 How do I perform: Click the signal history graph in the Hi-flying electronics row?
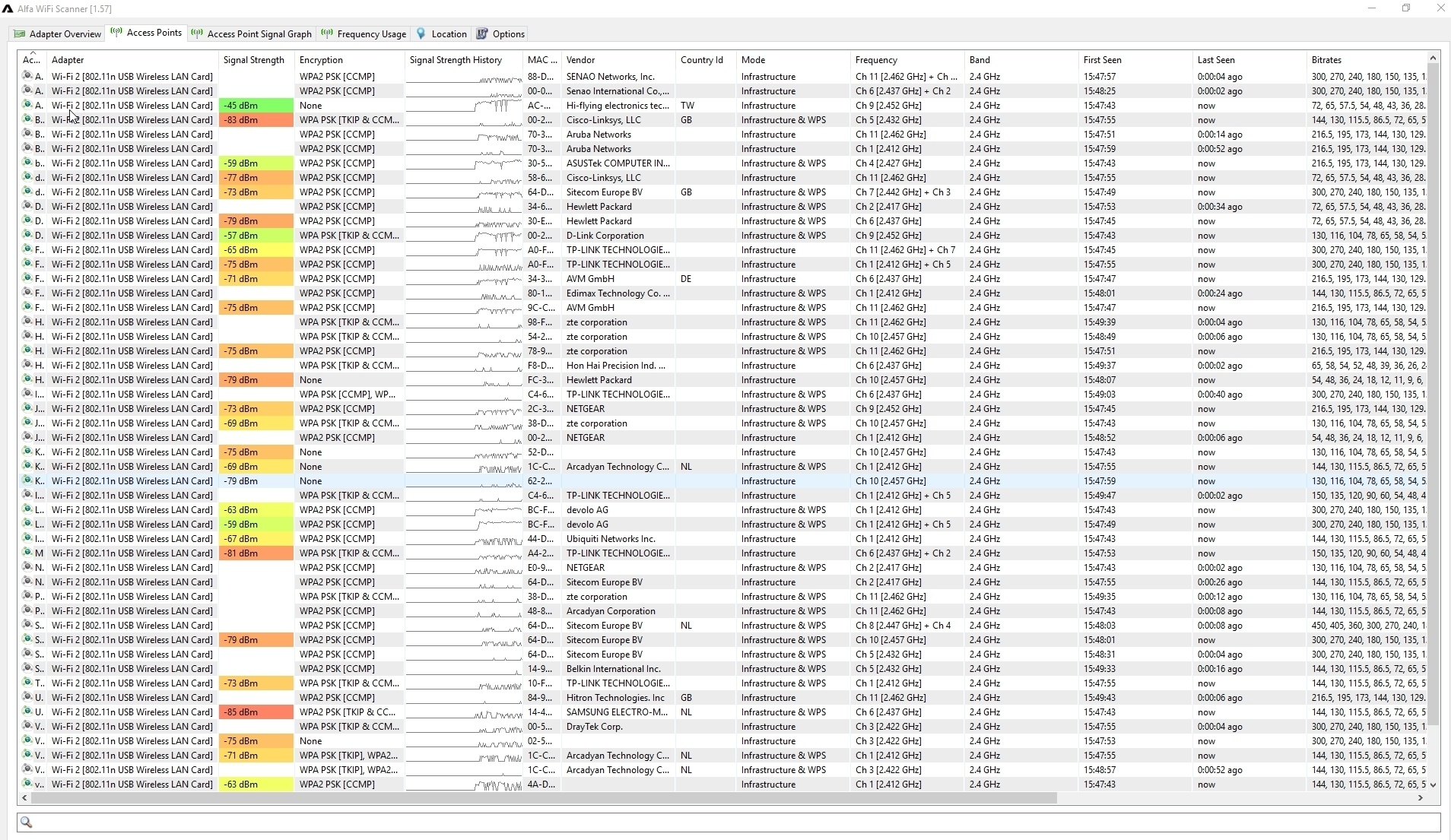tap(464, 105)
